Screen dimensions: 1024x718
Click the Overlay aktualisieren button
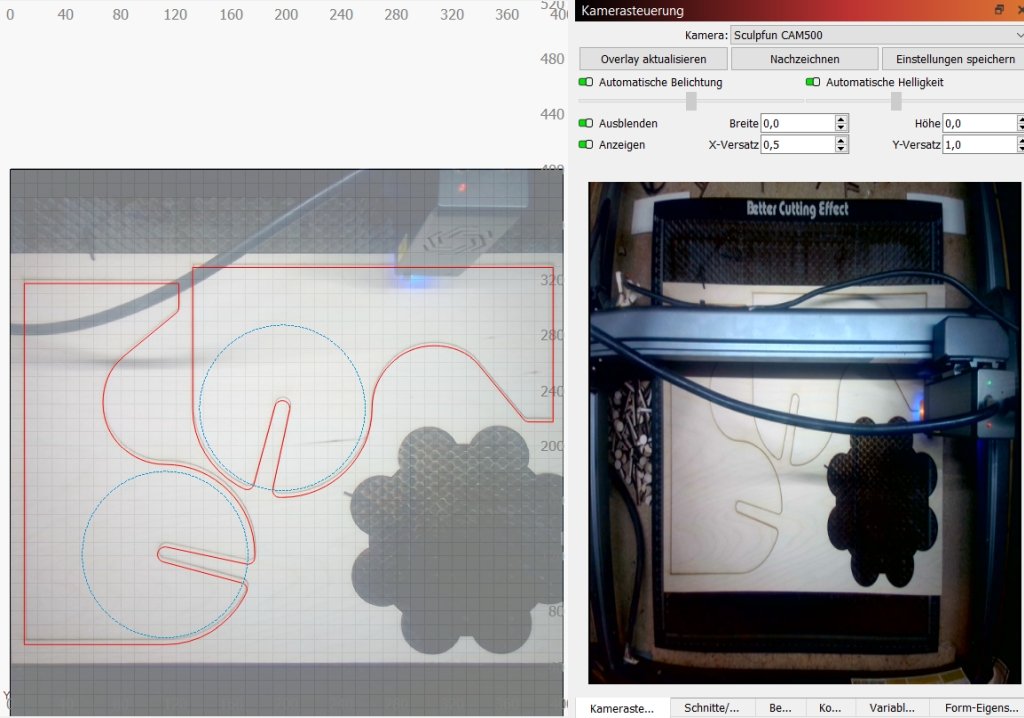pos(653,59)
